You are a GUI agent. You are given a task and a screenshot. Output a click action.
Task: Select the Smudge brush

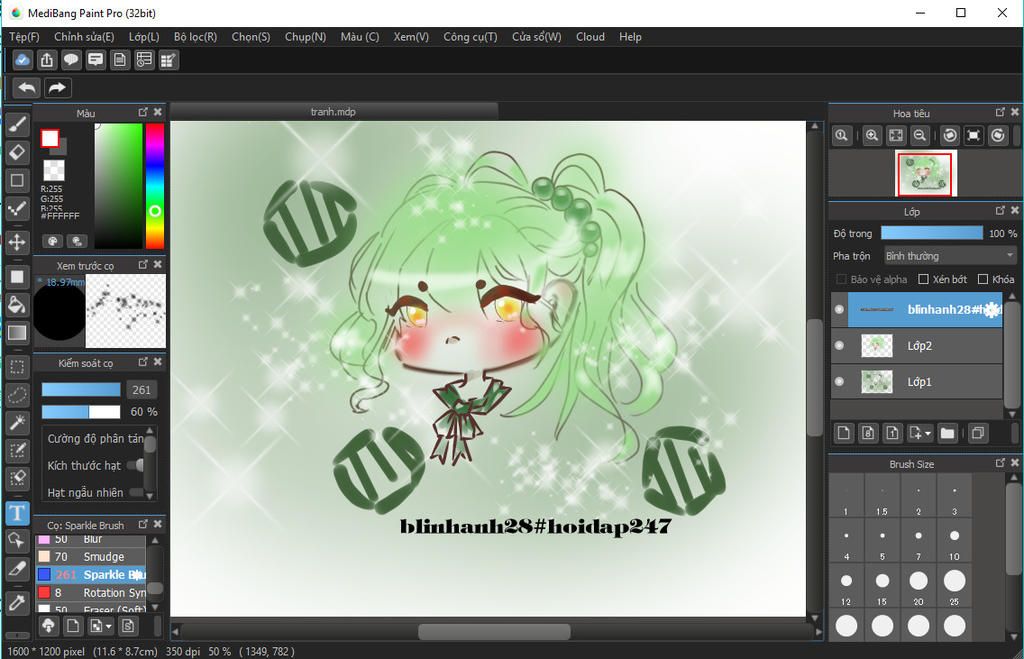click(x=91, y=556)
